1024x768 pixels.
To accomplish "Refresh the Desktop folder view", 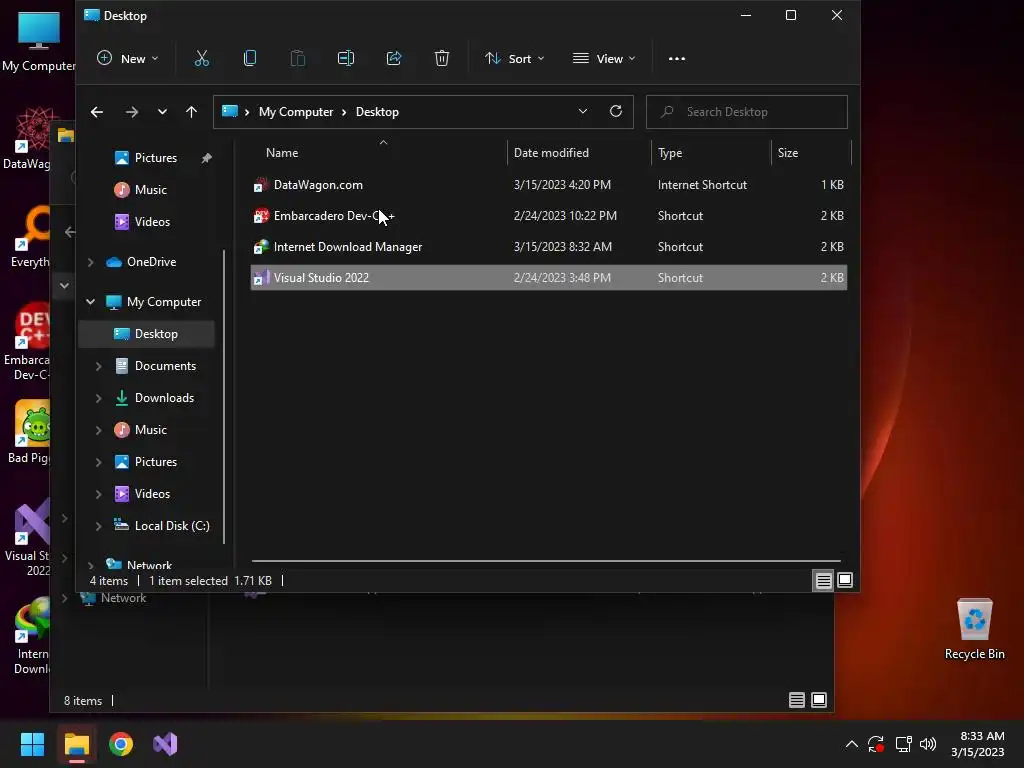I will pos(616,112).
